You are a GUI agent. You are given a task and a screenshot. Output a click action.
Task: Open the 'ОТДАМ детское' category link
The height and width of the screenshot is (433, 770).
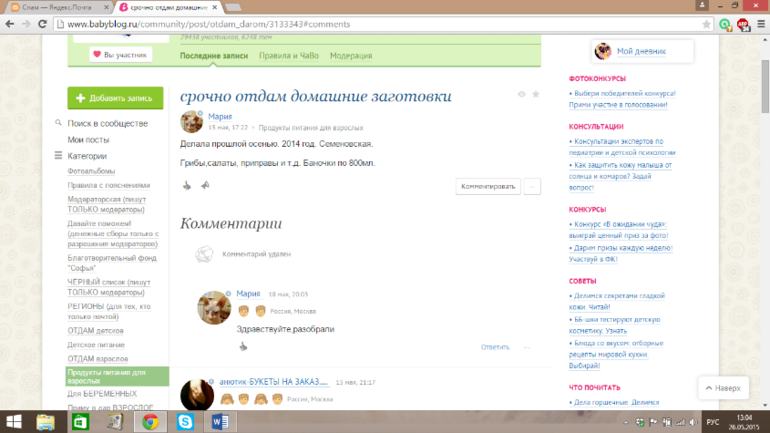coord(96,330)
